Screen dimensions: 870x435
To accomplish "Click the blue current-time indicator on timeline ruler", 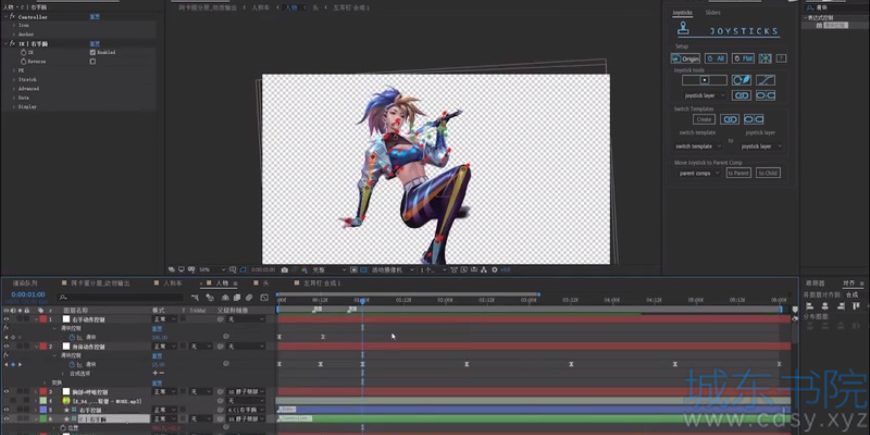I will click(x=362, y=301).
